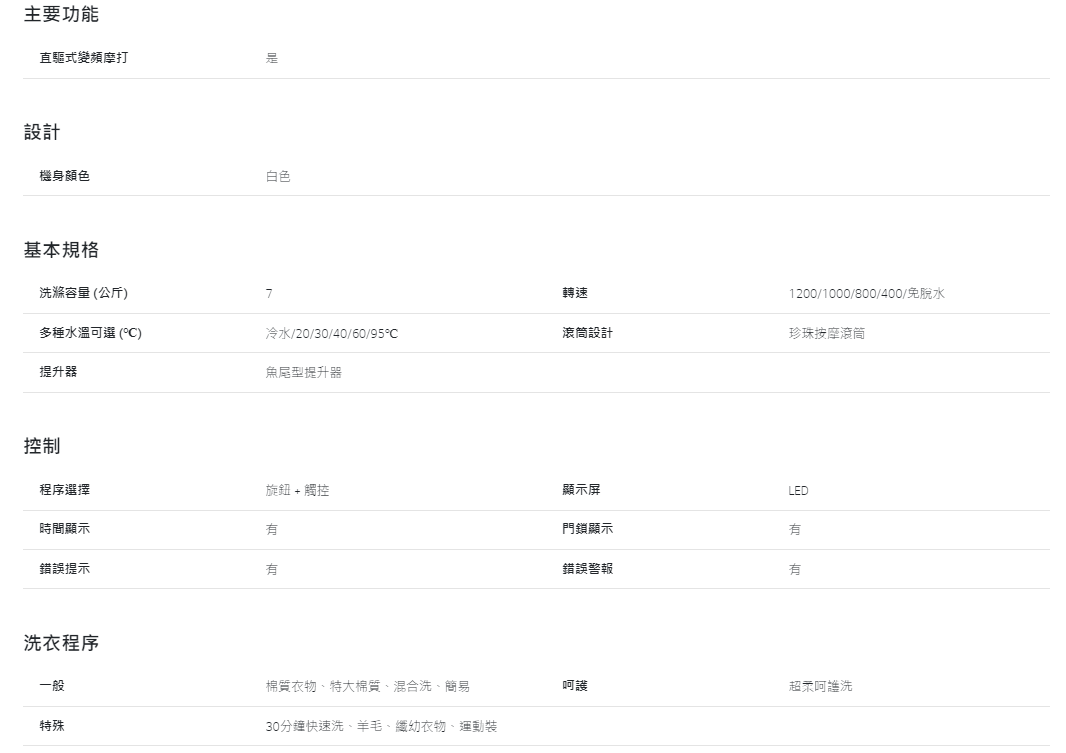Image resolution: width=1066 pixels, height=753 pixels.
Task: Click the 主要功能 section heading
Action: 61,15
